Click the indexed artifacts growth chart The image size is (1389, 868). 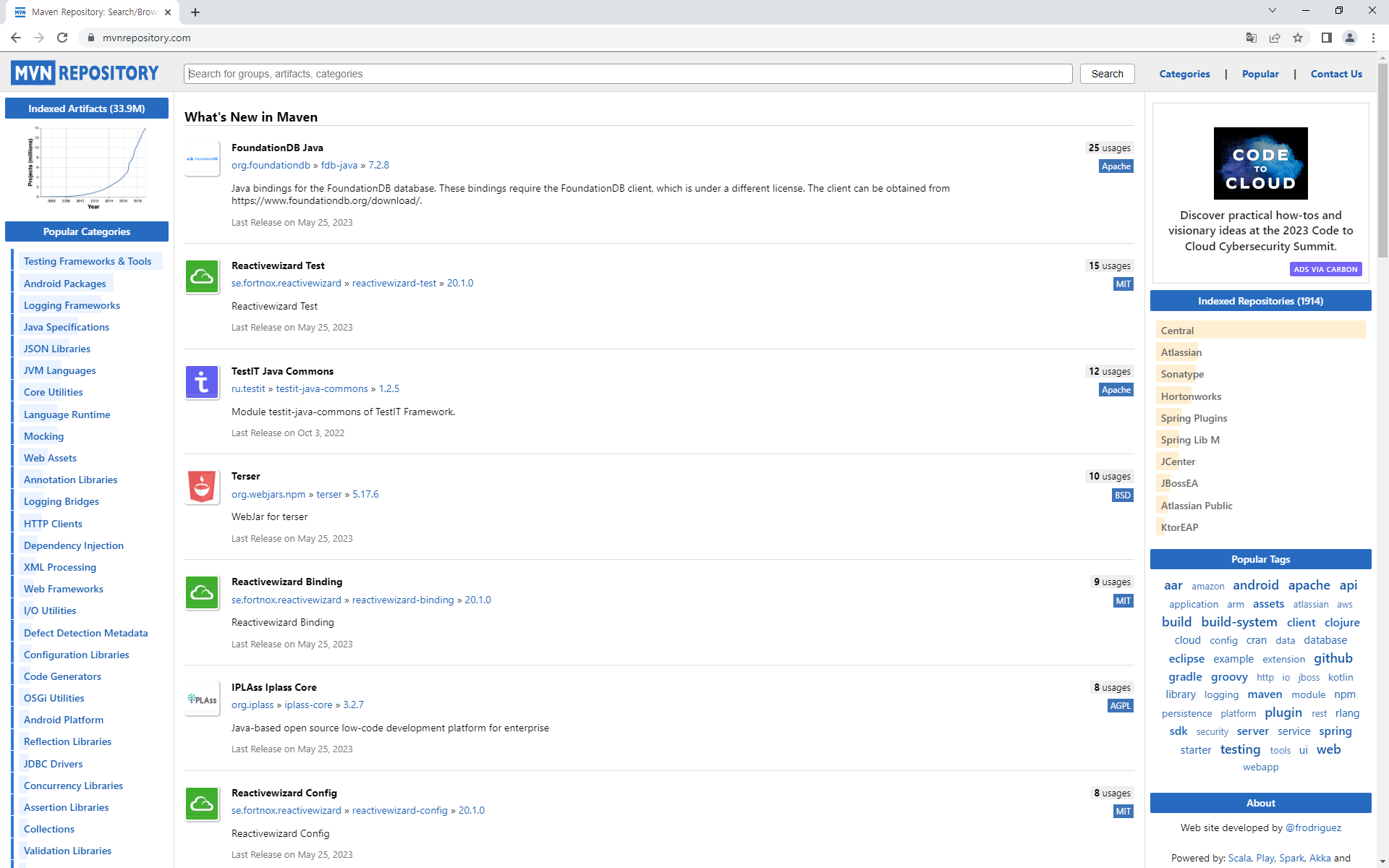pyautogui.click(x=87, y=168)
